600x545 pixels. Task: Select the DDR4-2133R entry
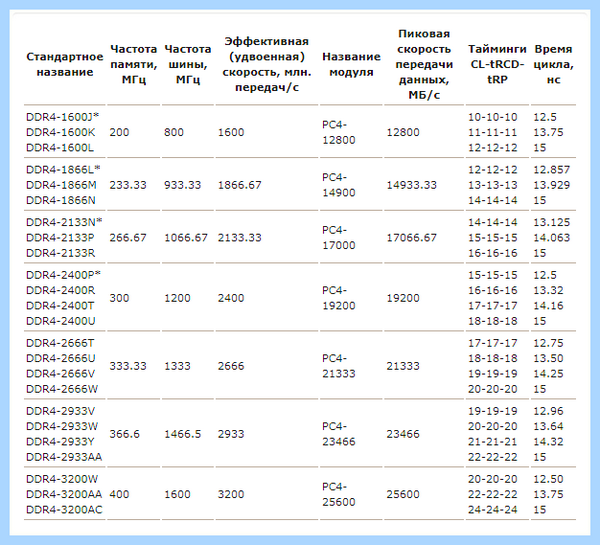pos(60,253)
